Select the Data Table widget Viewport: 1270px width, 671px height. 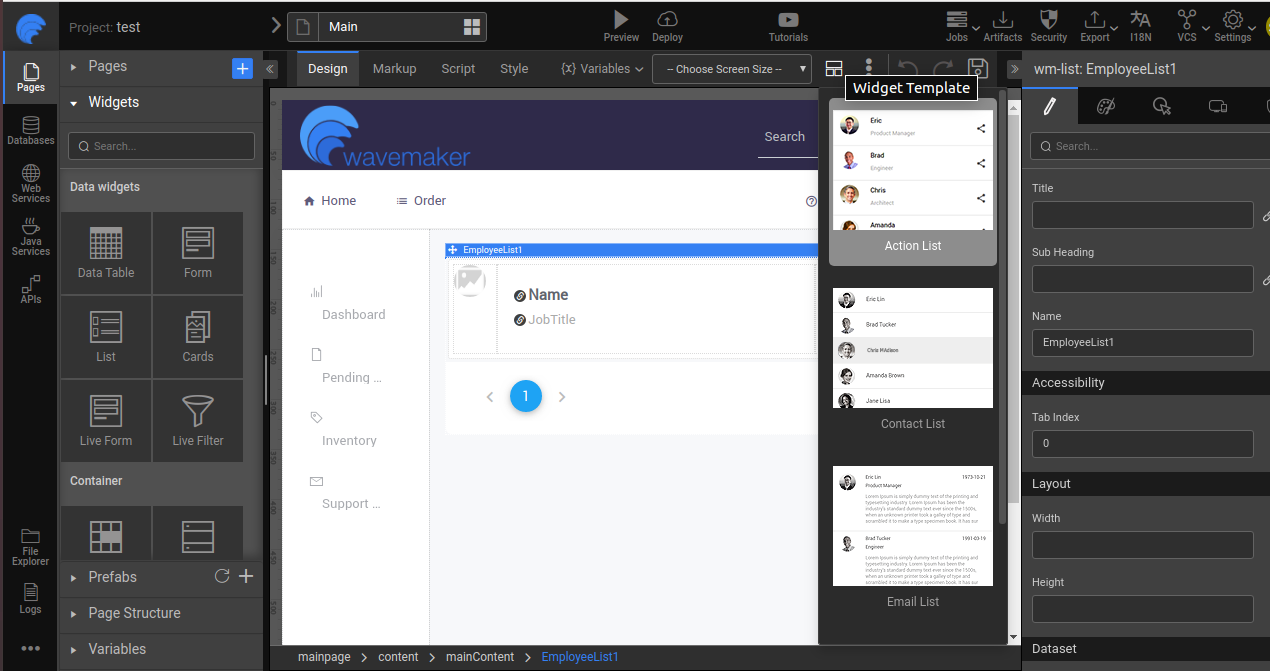[106, 253]
